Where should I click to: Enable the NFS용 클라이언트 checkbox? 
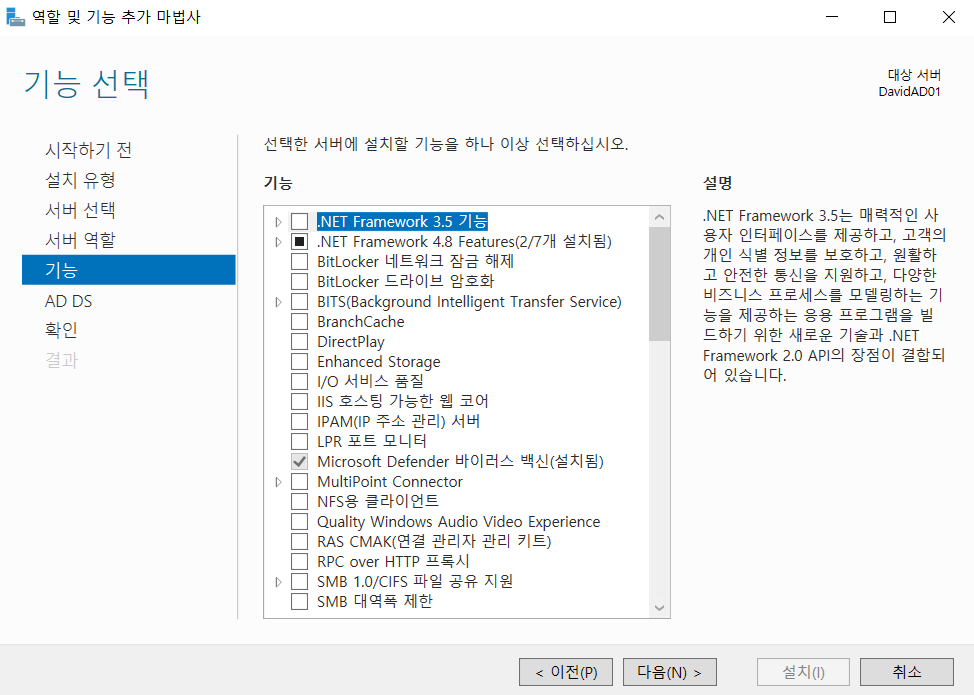299,501
